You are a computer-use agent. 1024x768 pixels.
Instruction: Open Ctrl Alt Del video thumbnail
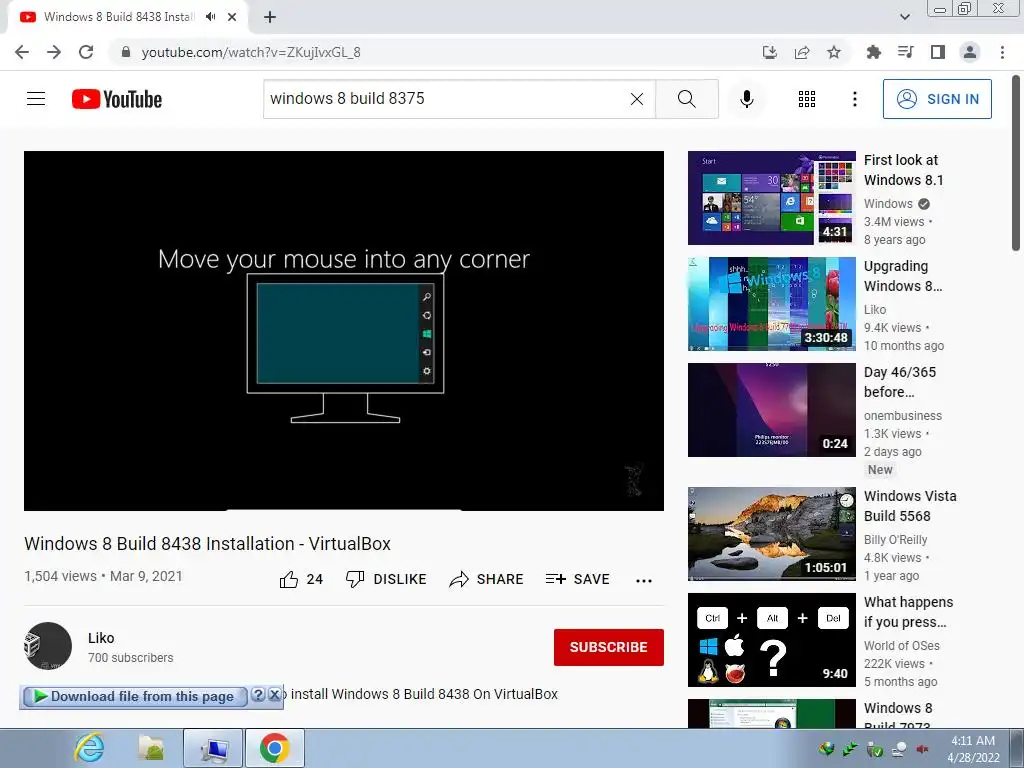[x=771, y=639]
